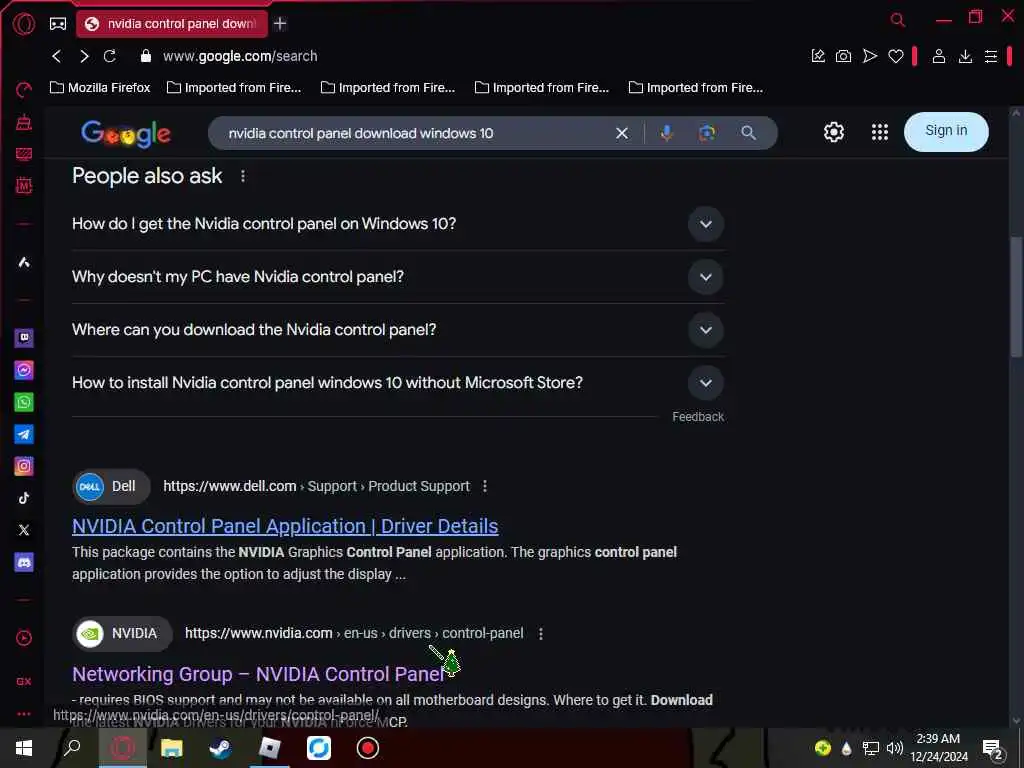The height and width of the screenshot is (768, 1024).
Task: Open the Mozilla Firefox bookmarks folder
Action: click(100, 88)
